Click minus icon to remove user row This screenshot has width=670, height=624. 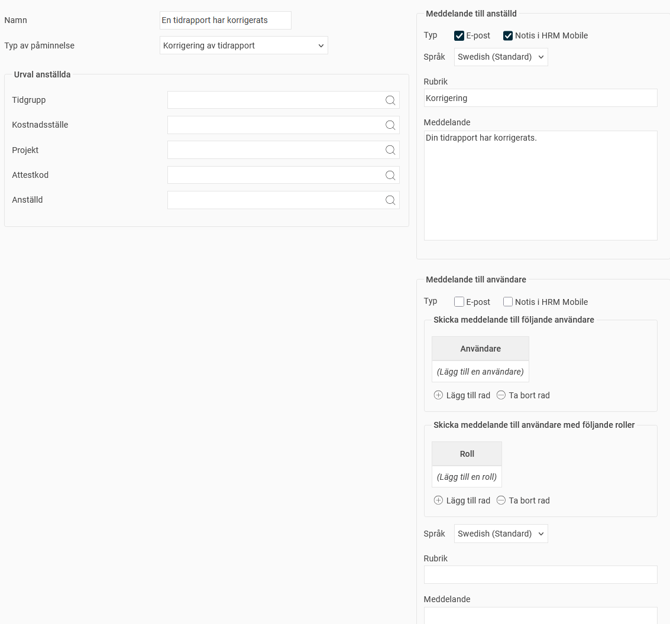[x=501, y=395]
